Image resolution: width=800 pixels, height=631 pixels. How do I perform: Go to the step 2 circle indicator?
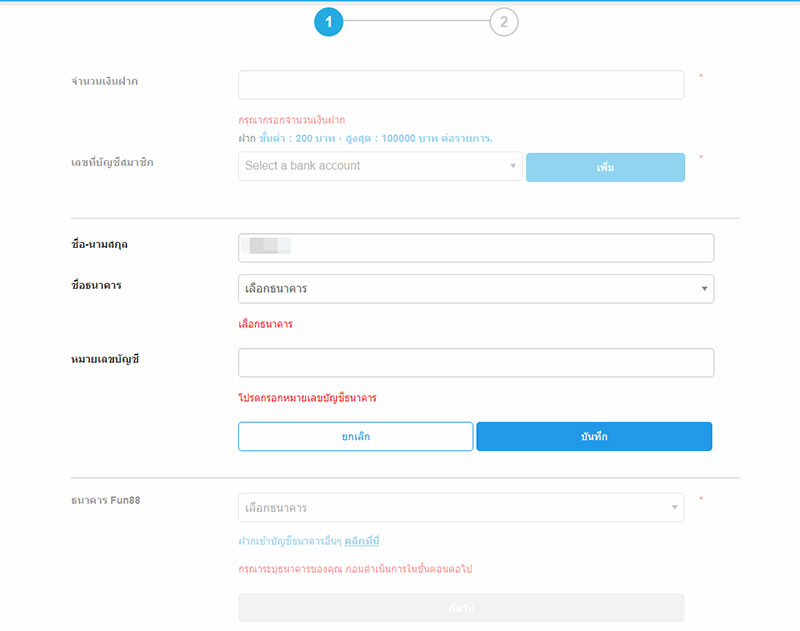coord(504,21)
